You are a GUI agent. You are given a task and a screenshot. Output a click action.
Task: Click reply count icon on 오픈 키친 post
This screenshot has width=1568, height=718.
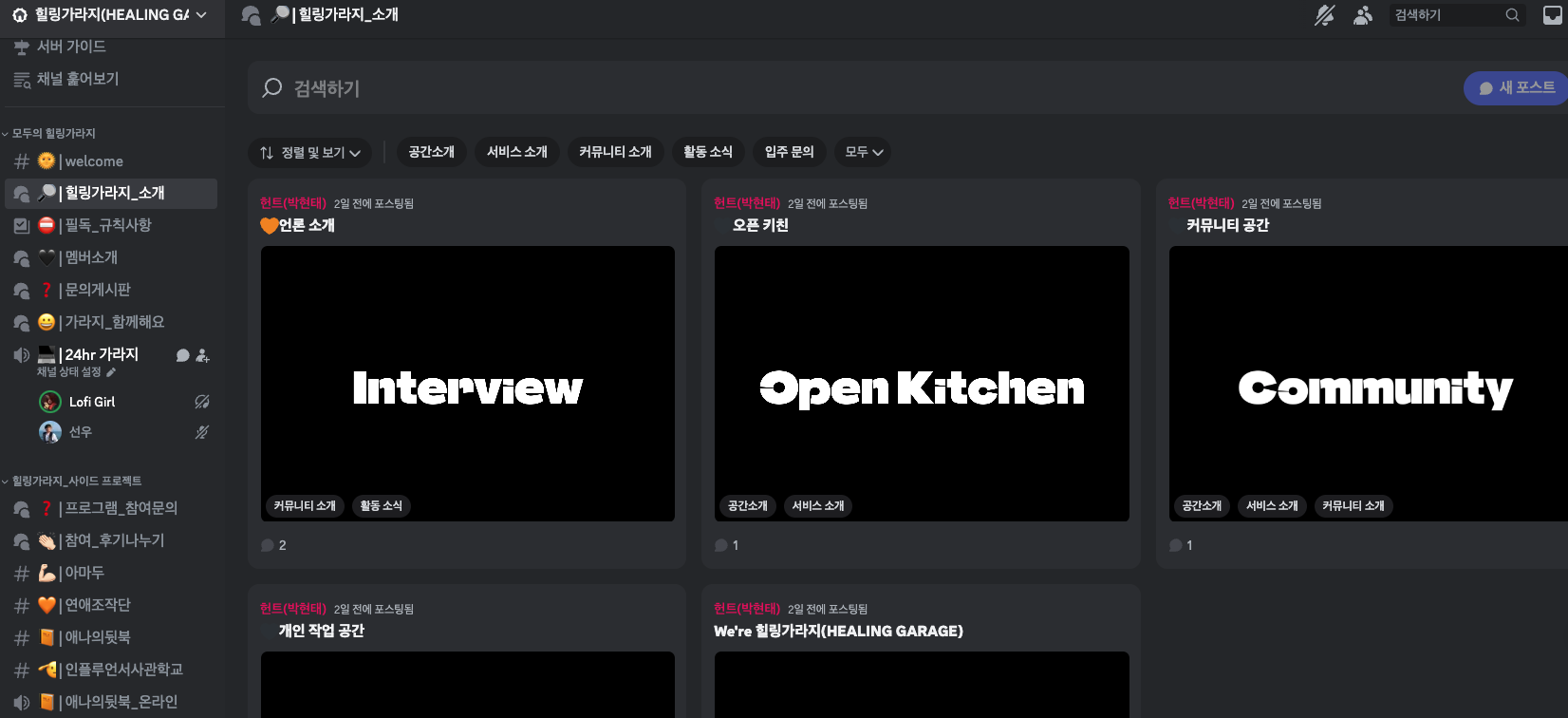point(721,546)
